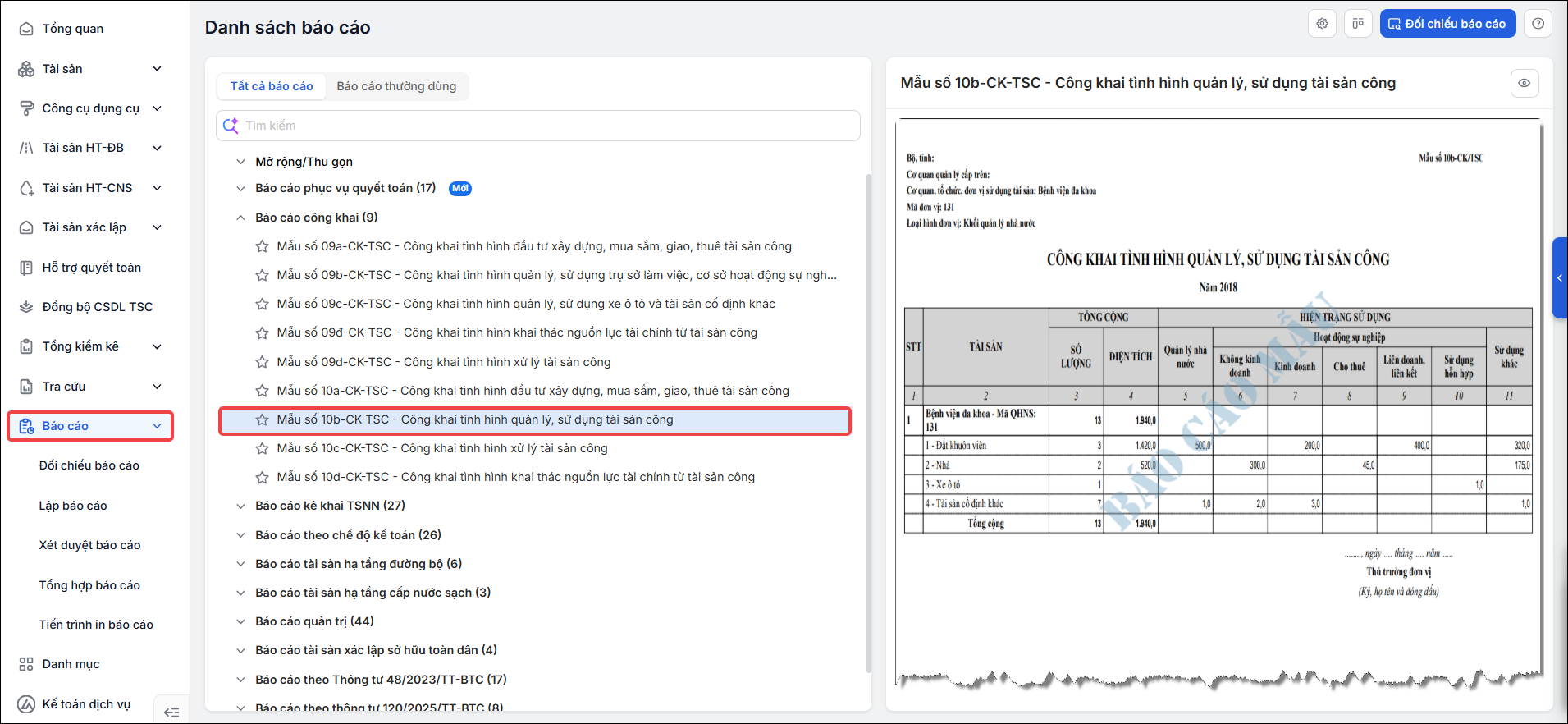
Task: Star report Mẫu số 10a-CK-TSC
Action: click(x=262, y=391)
